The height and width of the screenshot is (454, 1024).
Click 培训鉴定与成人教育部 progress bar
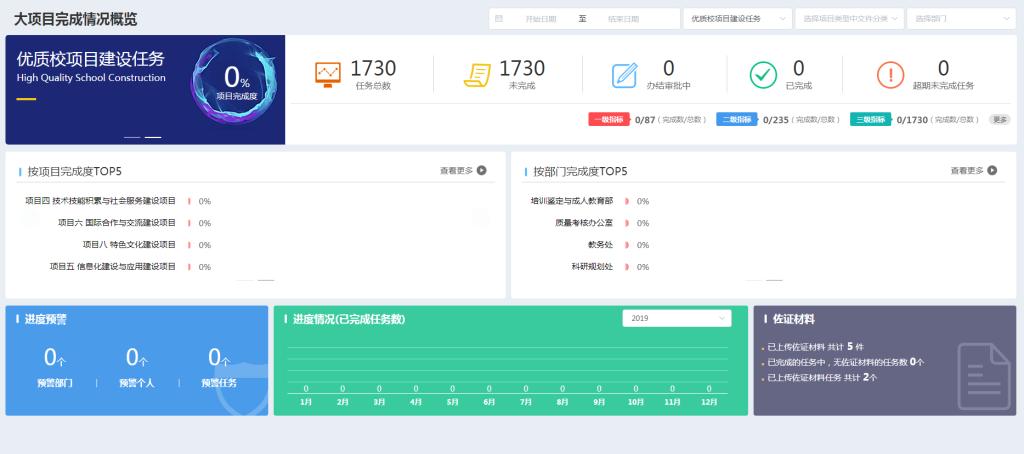626,201
